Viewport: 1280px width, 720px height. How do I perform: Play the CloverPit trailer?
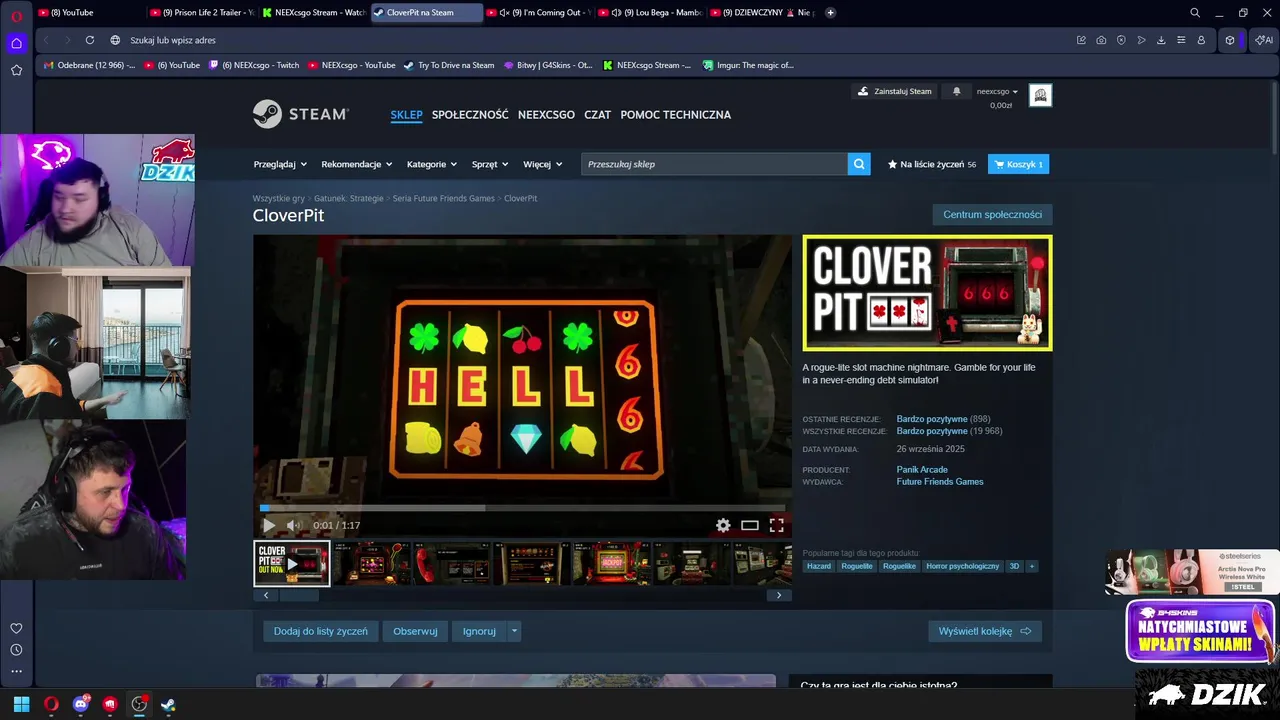coord(268,525)
